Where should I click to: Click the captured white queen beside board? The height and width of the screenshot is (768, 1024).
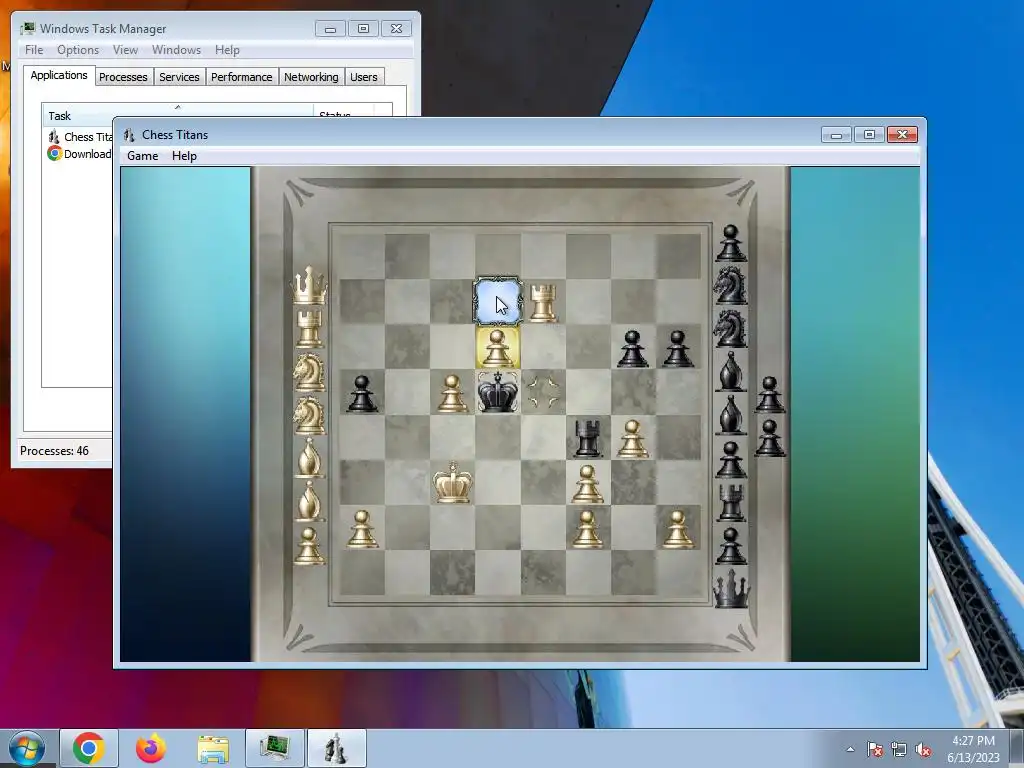[309, 285]
